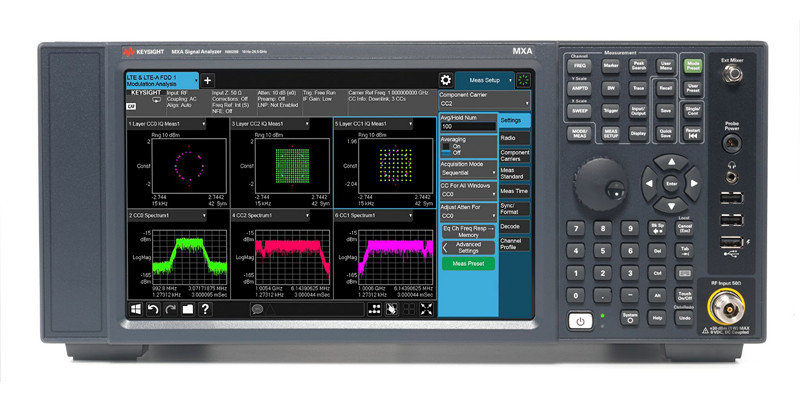This screenshot has width=800, height=402.
Task: Tap the green Meas Preset button
Action: coord(468,264)
